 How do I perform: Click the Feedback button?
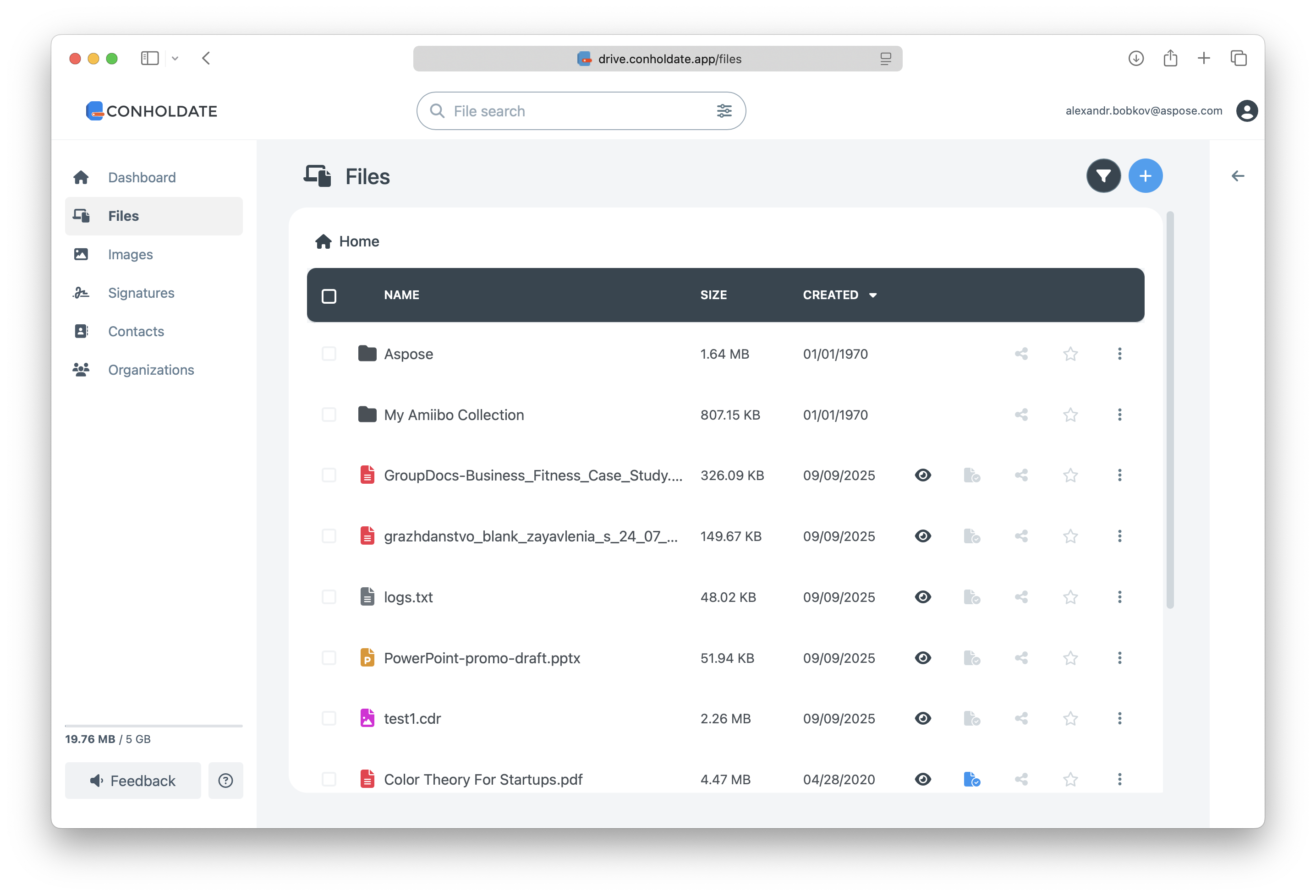pyautogui.click(x=133, y=781)
